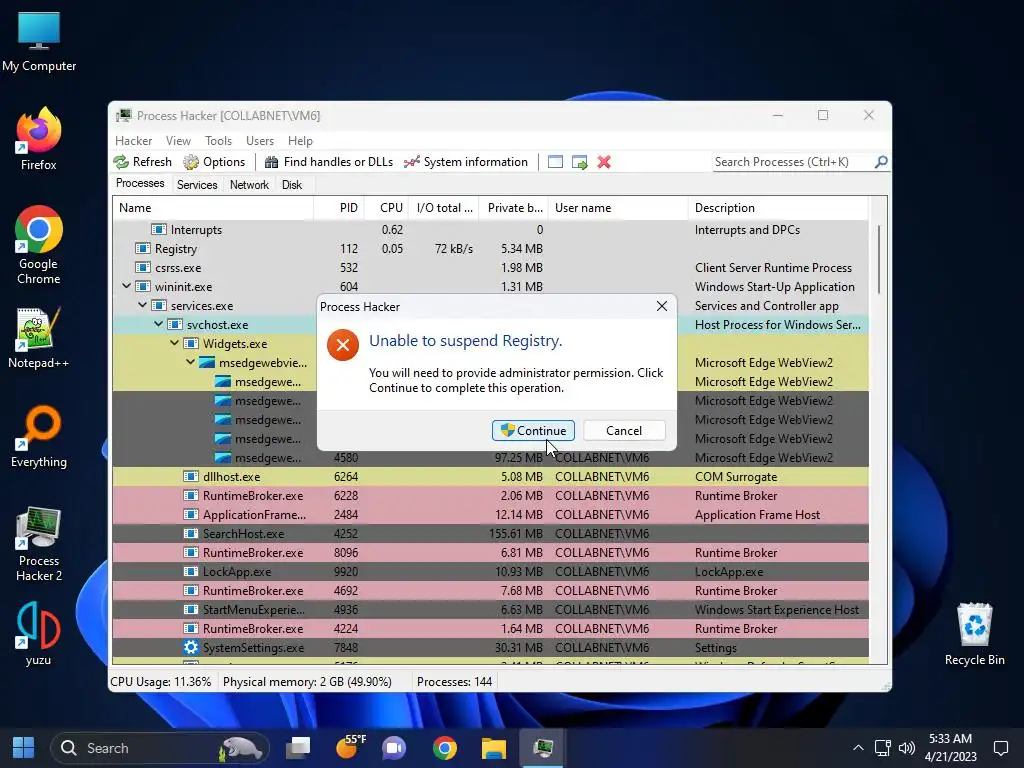Click the search magnifier icon
The width and height of the screenshot is (1024, 768).
click(880, 161)
